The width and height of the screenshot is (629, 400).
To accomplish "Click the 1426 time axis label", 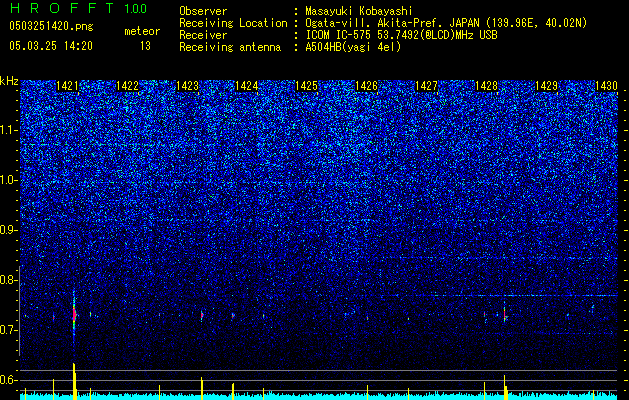I will pos(366,86).
